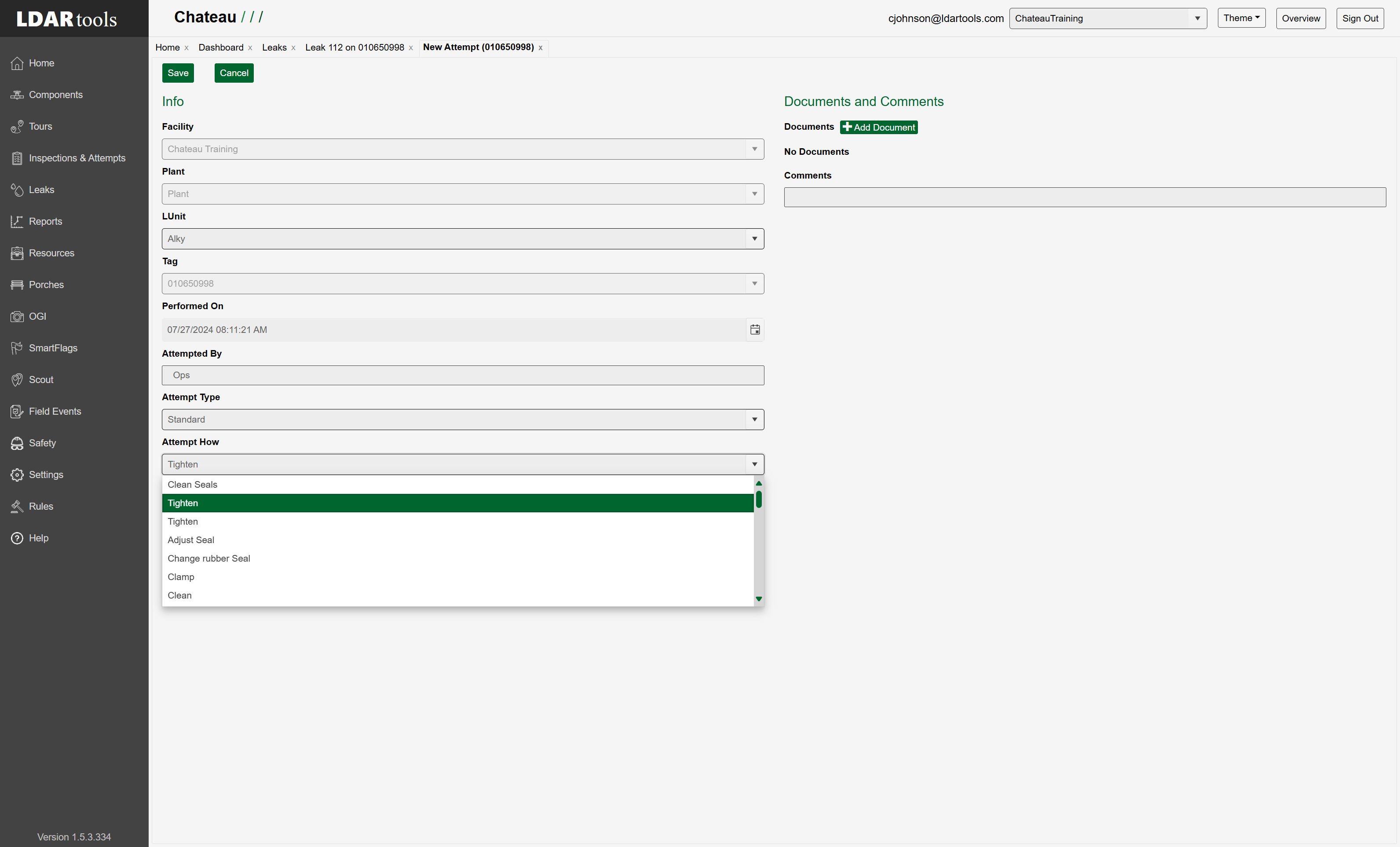This screenshot has height=847, width=1400.
Task: Choose Change rubber Seal option
Action: pyautogui.click(x=458, y=559)
